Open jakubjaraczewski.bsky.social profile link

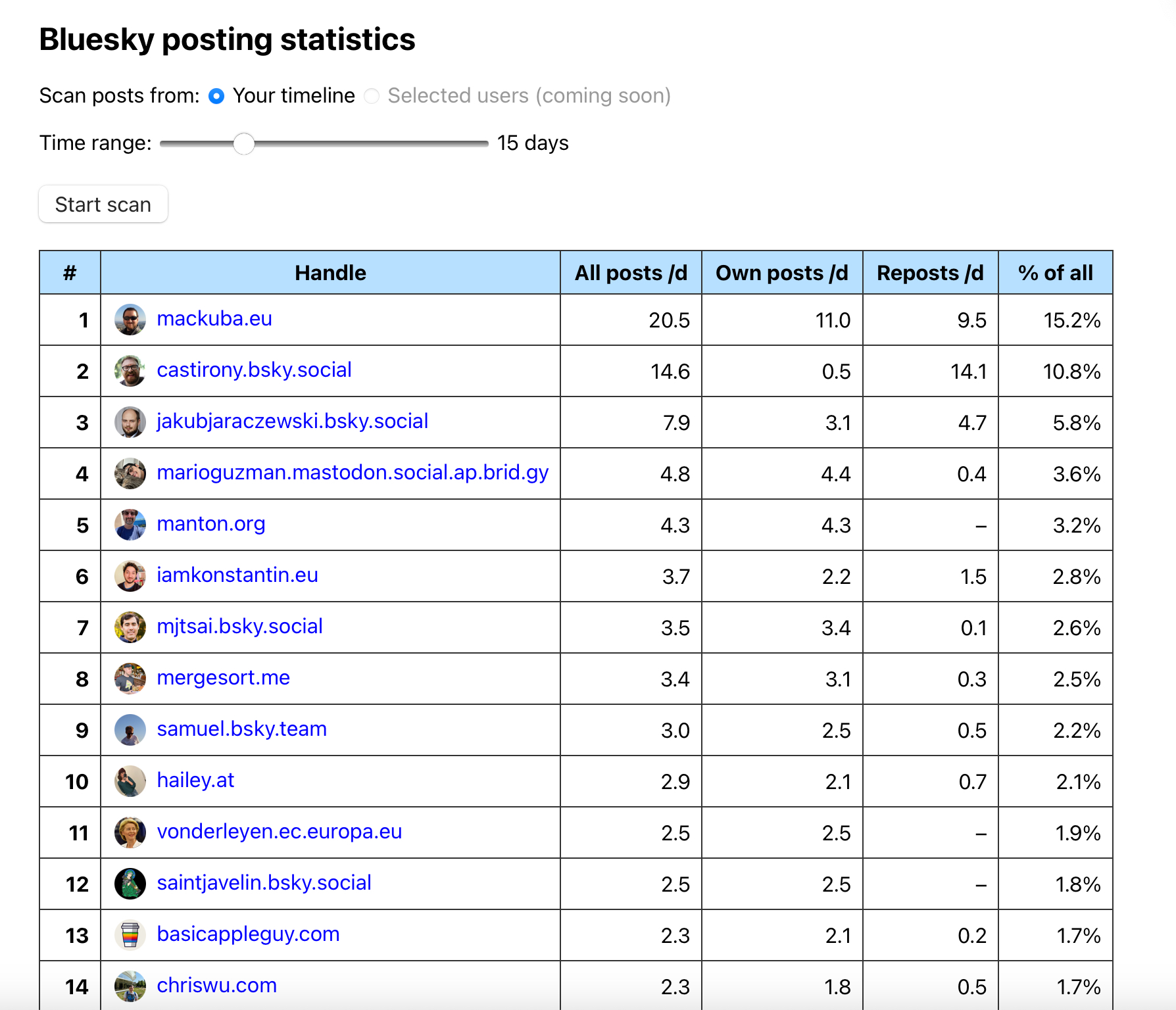click(x=292, y=421)
